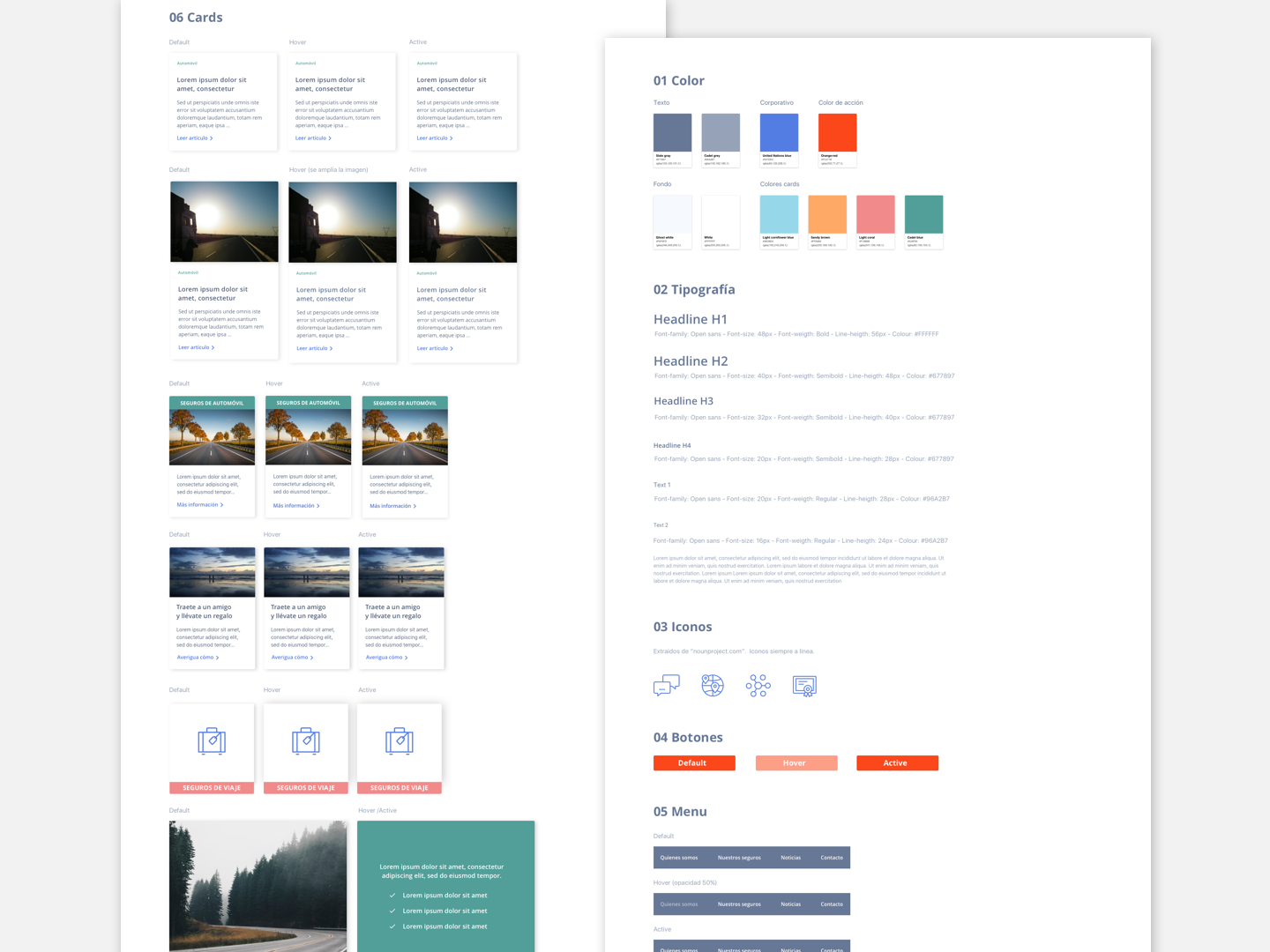Screen dimensions: 1270x952
Task: Select Nuestros seguros in the Default menu
Action: pyautogui.click(x=737, y=857)
